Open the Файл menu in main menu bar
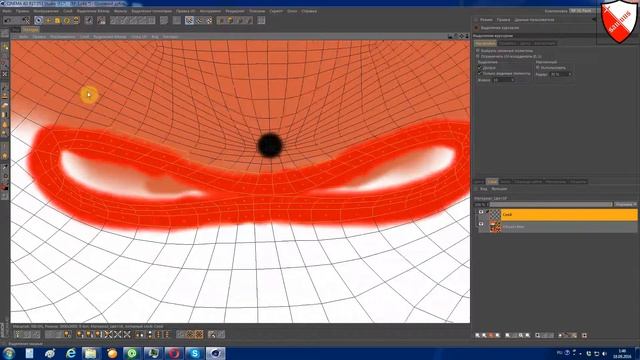The width and height of the screenshot is (640, 360). click(x=7, y=11)
